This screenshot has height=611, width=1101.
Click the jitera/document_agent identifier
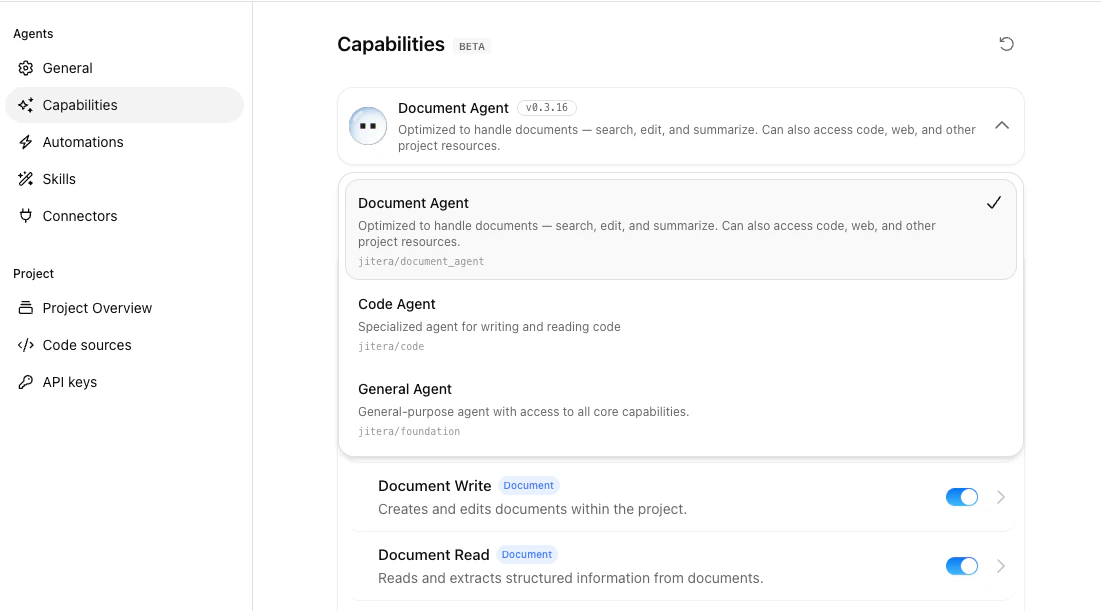tap(421, 261)
